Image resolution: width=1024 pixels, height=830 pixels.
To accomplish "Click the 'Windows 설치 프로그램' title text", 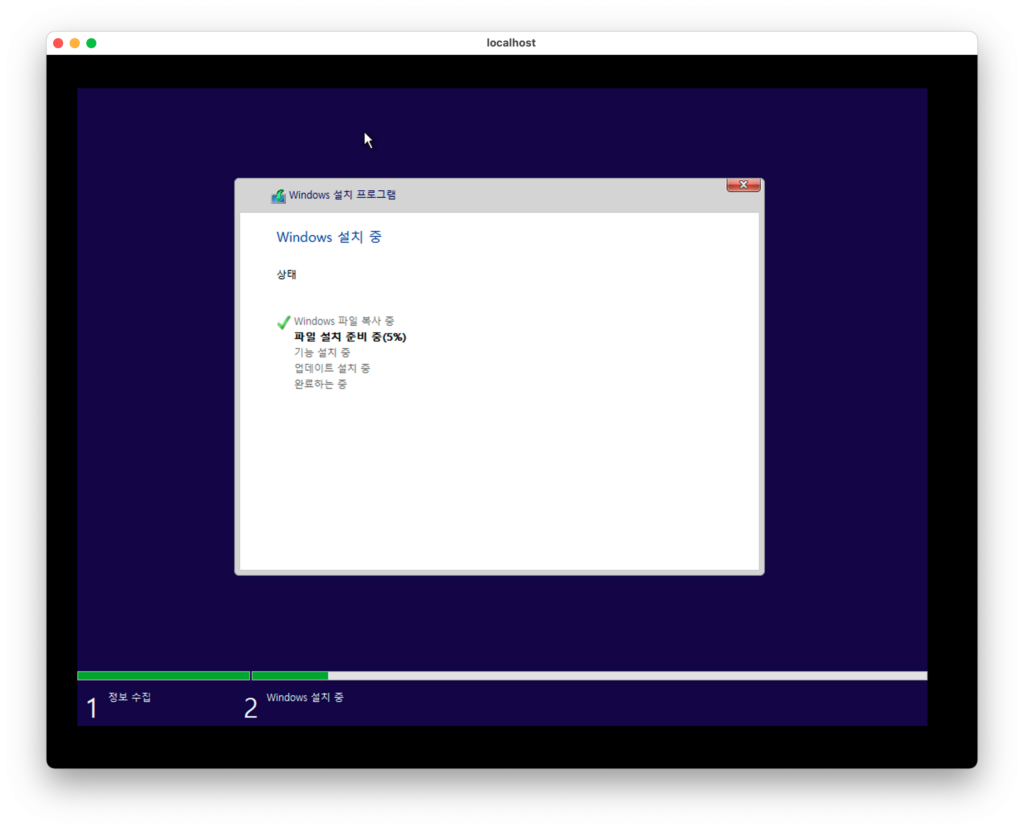I will click(x=342, y=195).
